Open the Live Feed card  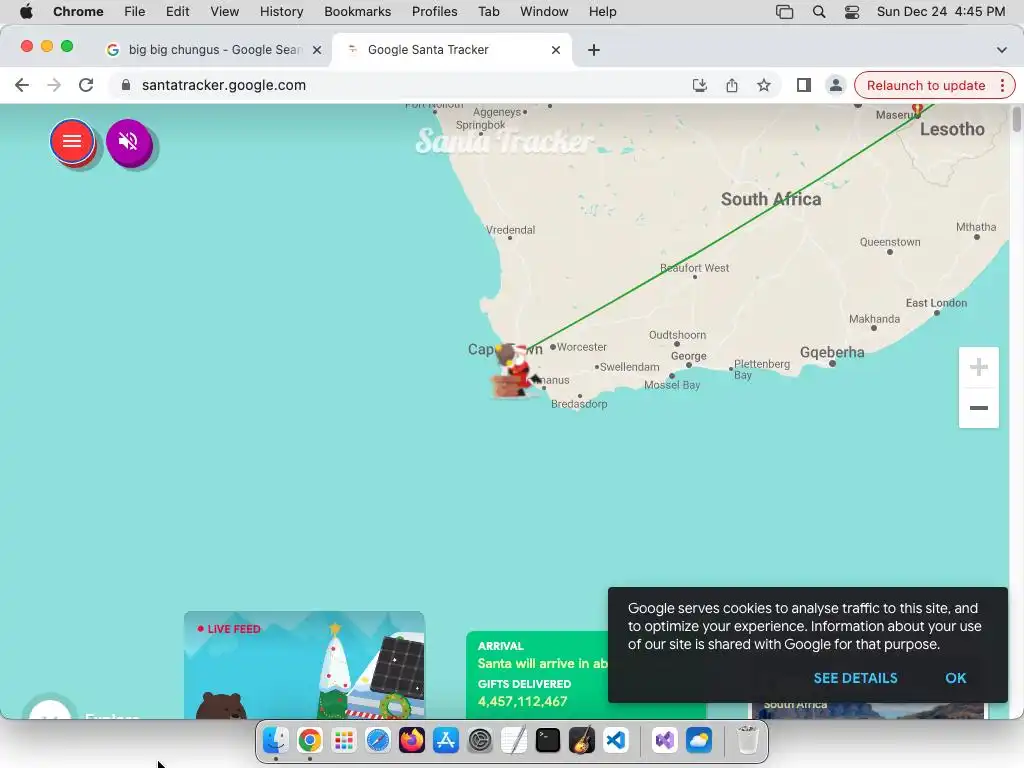tap(304, 665)
